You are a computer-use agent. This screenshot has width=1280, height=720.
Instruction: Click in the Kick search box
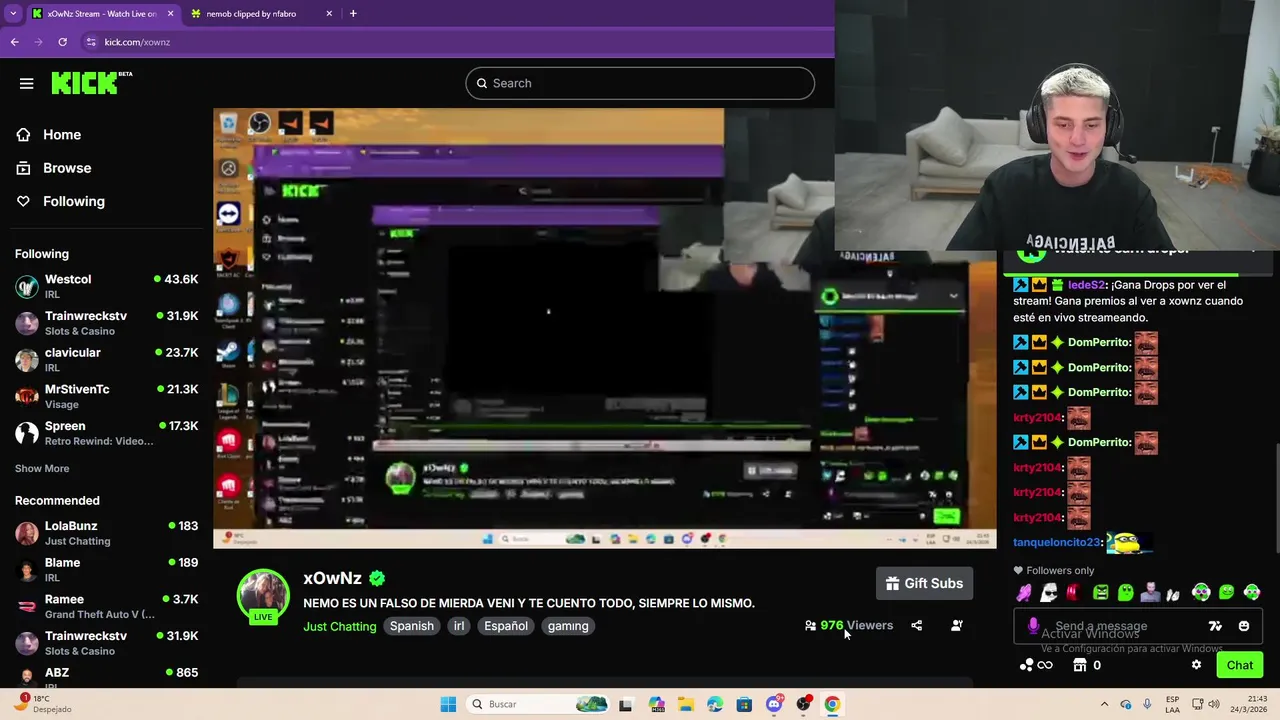[640, 83]
